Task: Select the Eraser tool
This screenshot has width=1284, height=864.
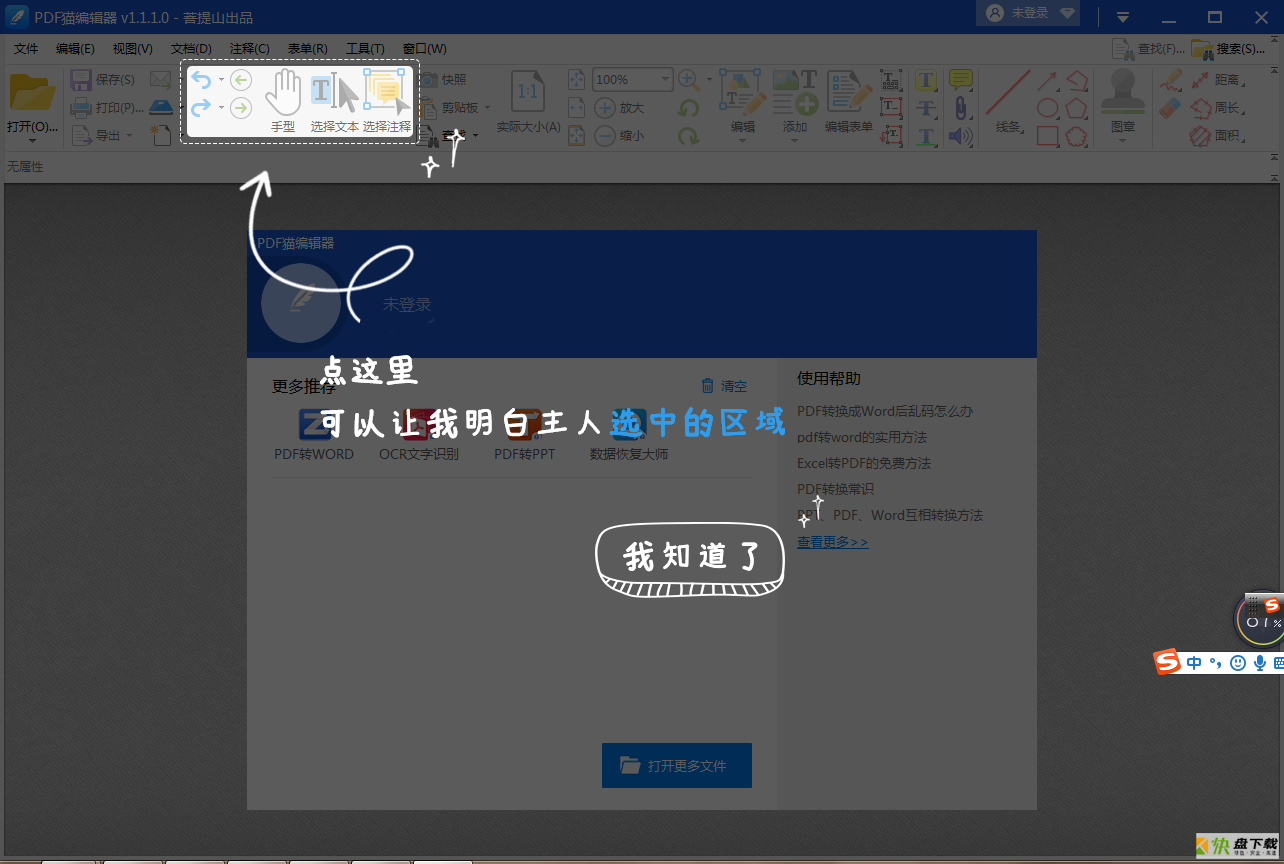Action: coord(1170,107)
